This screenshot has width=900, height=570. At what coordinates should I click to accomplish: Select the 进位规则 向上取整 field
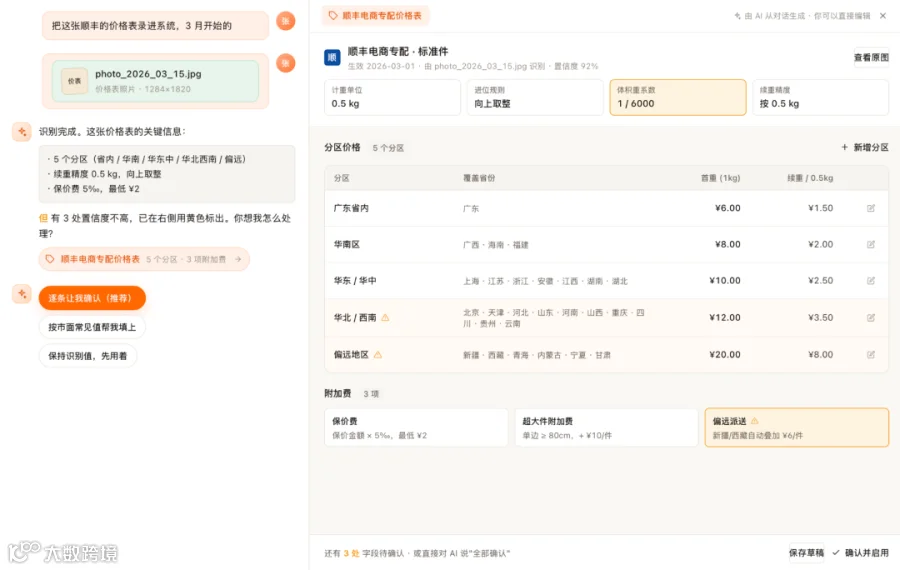(535, 98)
